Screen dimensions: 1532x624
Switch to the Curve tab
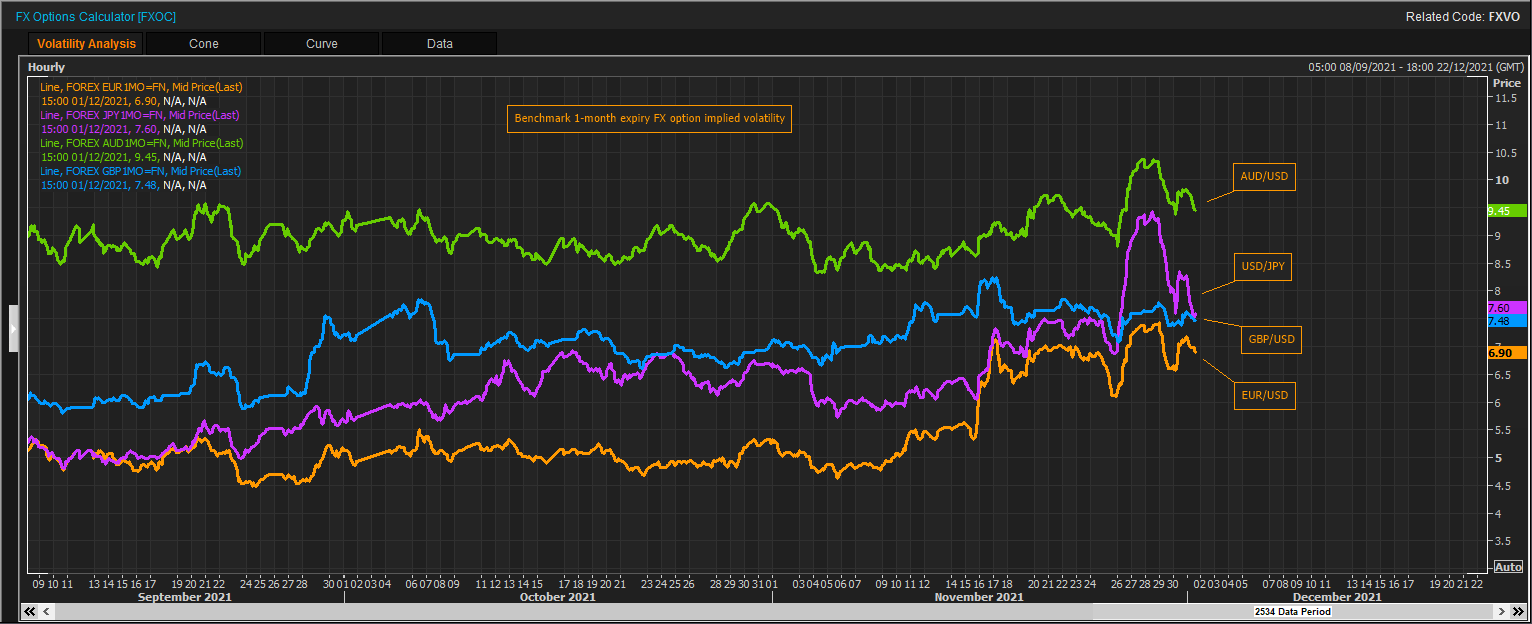click(321, 43)
